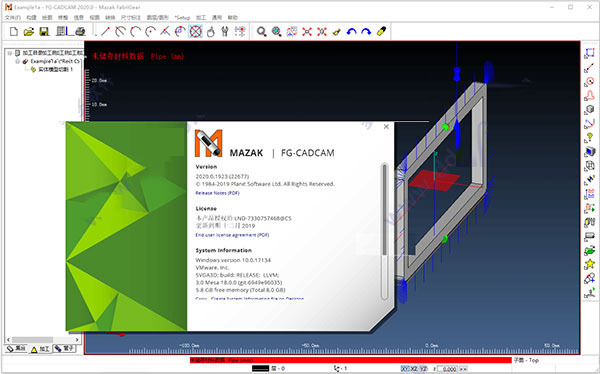This screenshot has width=600, height=374.
Task: Open End user license agreement (PDF) link
Action: 232,235
